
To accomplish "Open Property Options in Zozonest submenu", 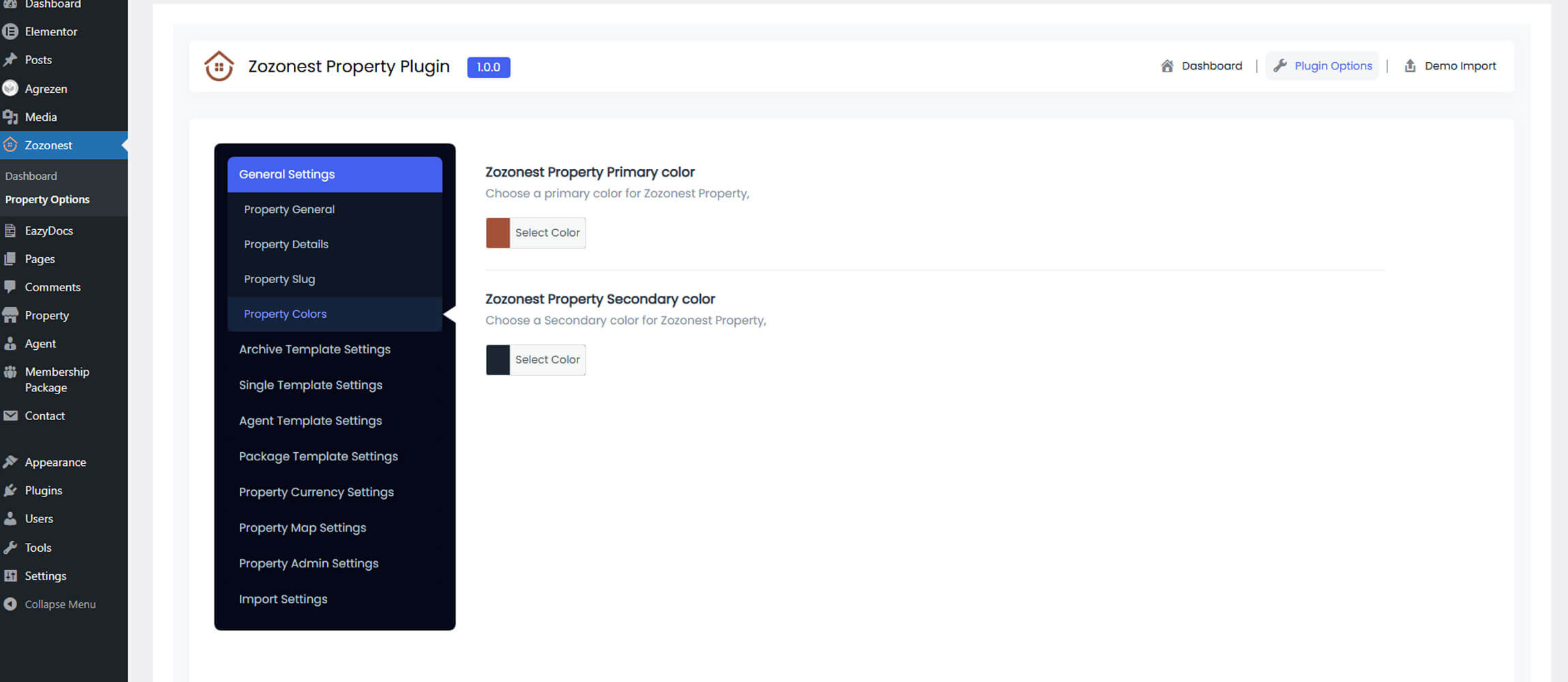I will click(x=48, y=200).
